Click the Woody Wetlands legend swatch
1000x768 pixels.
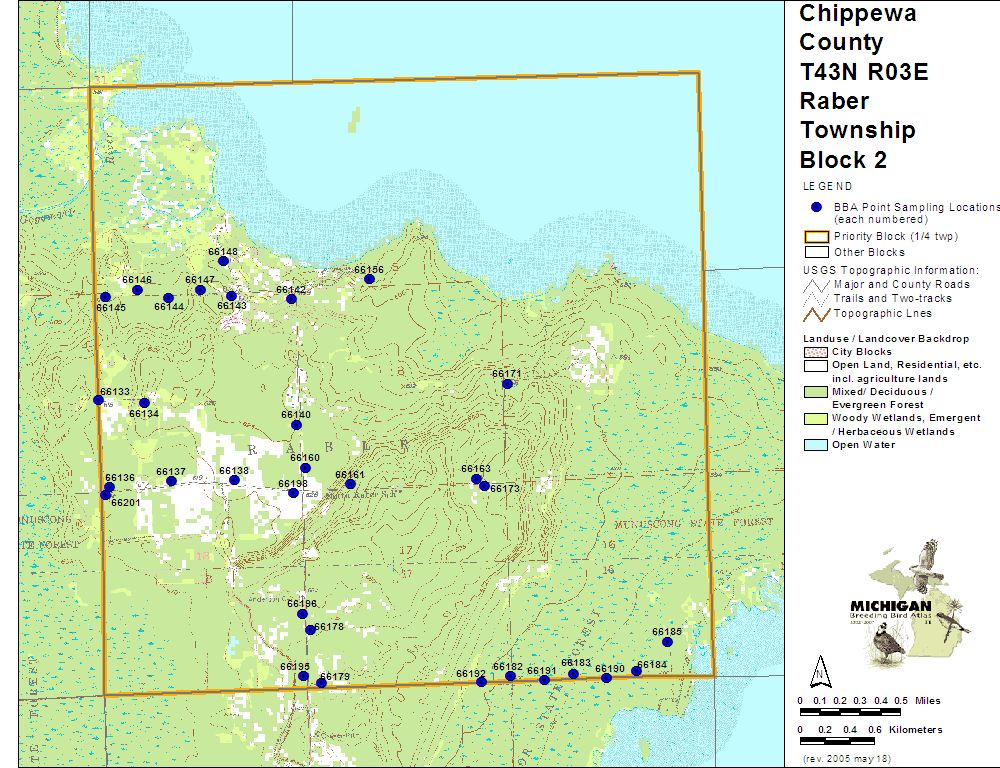[816, 418]
